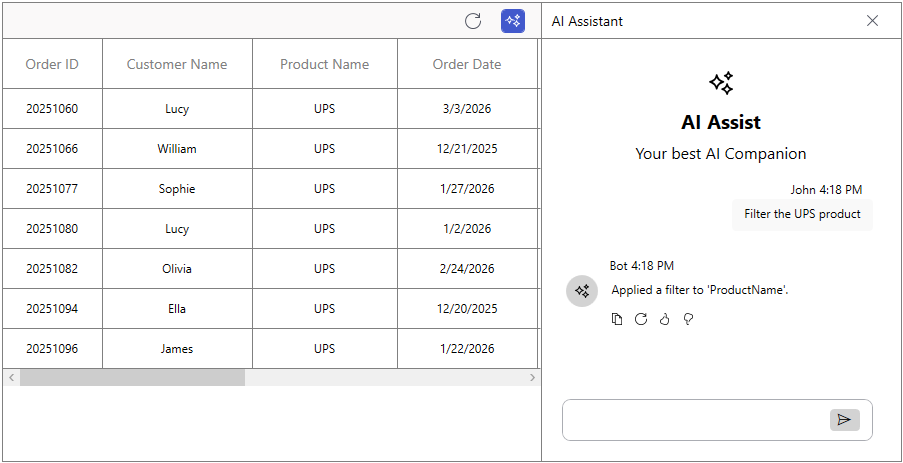
Task: Click the scrollbar right arrow
Action: click(x=532, y=378)
